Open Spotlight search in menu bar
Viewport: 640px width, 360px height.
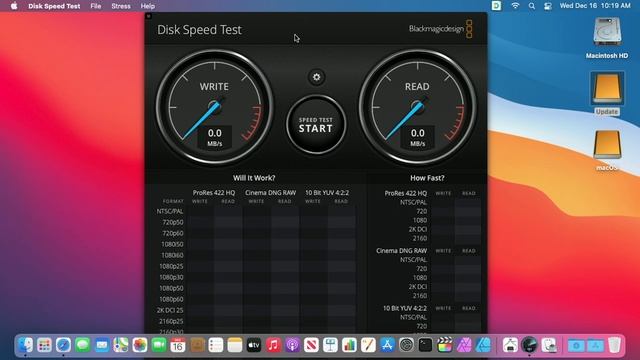tap(531, 6)
